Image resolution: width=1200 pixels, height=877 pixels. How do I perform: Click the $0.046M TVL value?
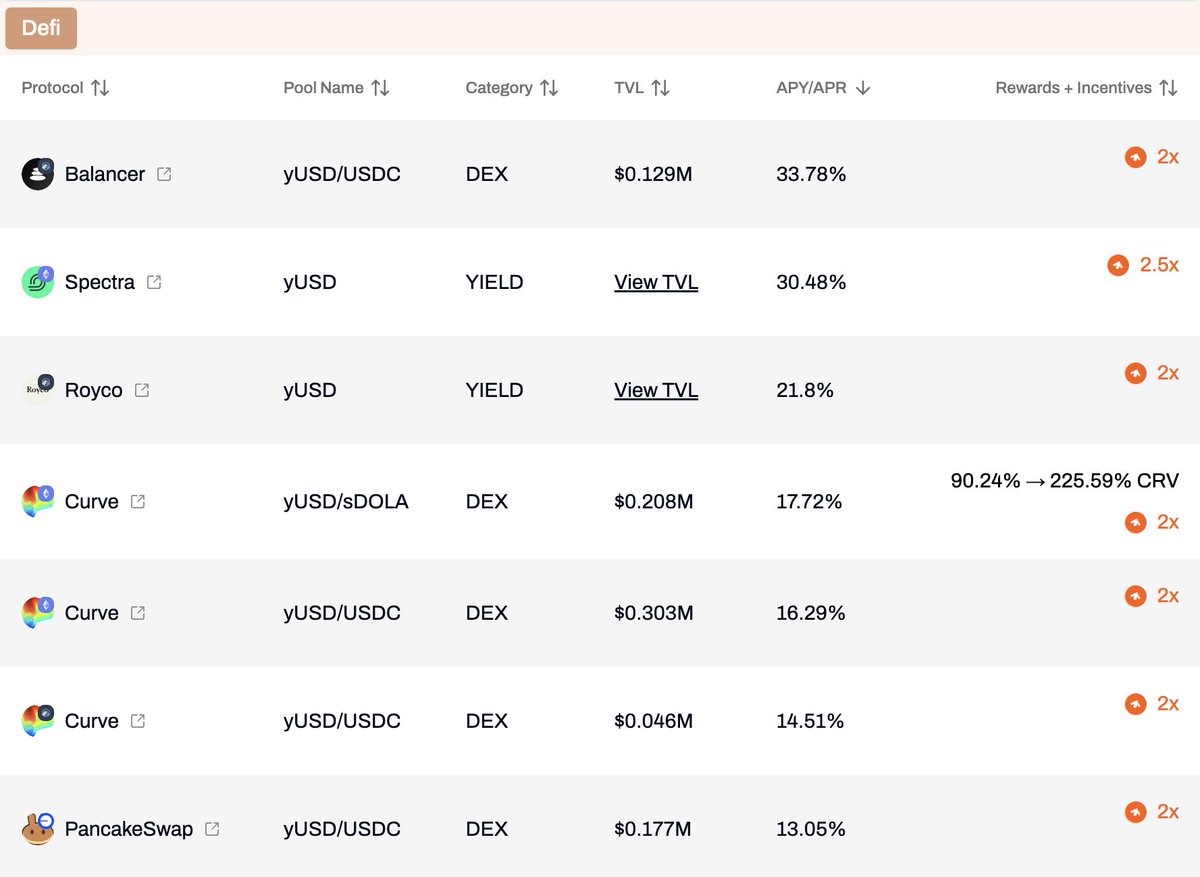point(654,720)
